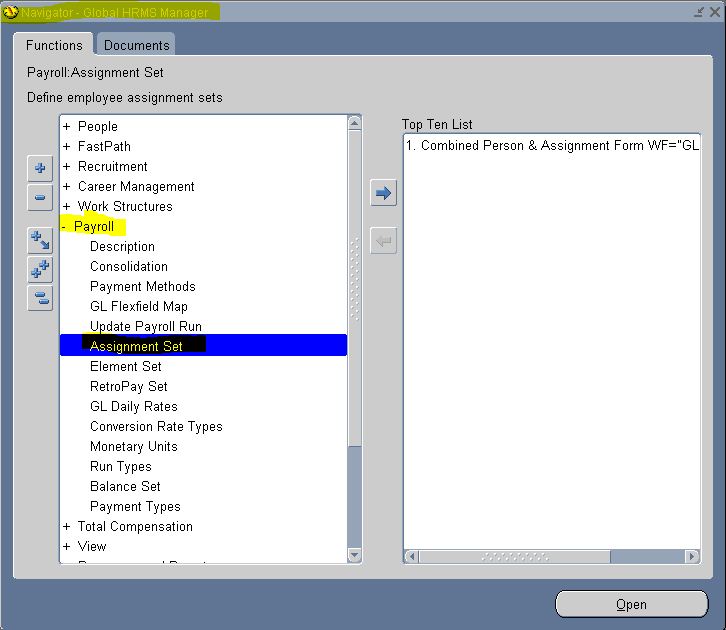
Task: Click Top Ten List horizontal scroll left arrow
Action: coord(412,556)
